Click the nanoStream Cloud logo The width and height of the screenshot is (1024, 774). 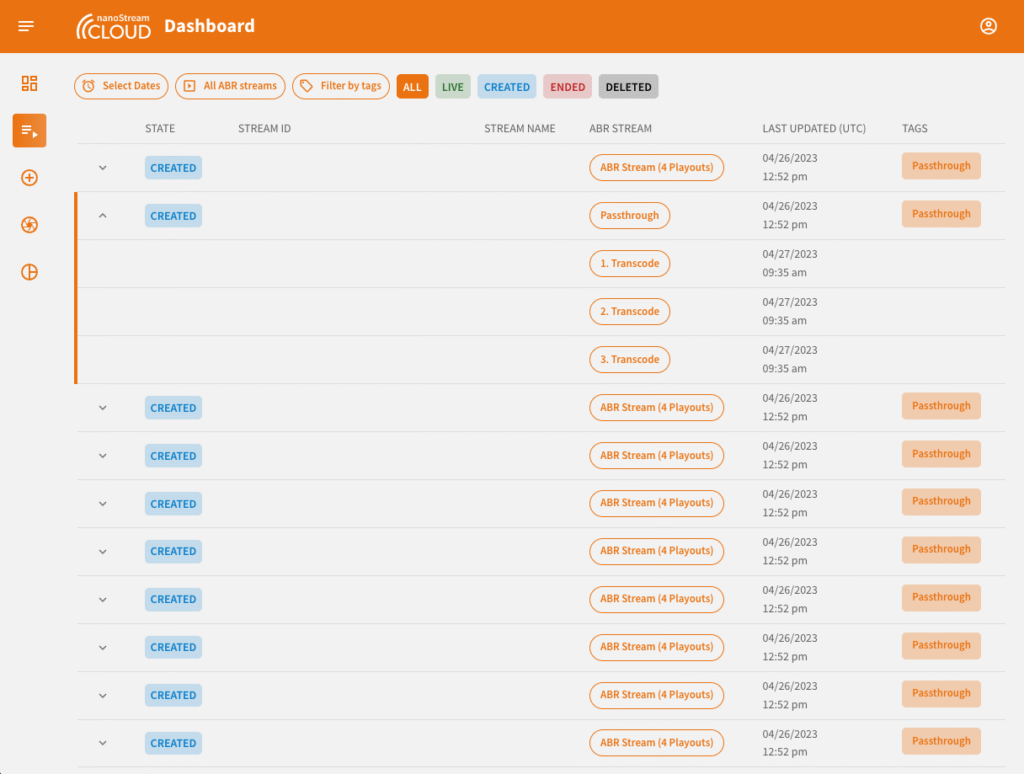tap(114, 26)
